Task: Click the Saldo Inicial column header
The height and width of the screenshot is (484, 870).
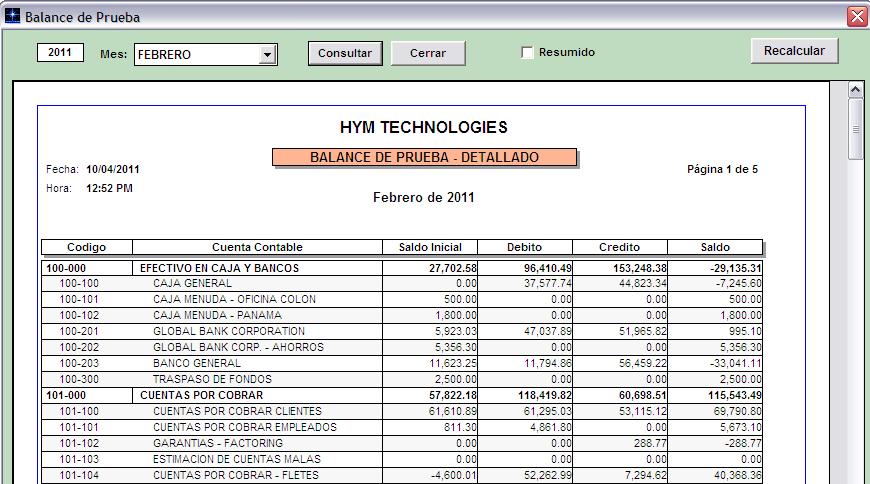Action: pos(430,247)
